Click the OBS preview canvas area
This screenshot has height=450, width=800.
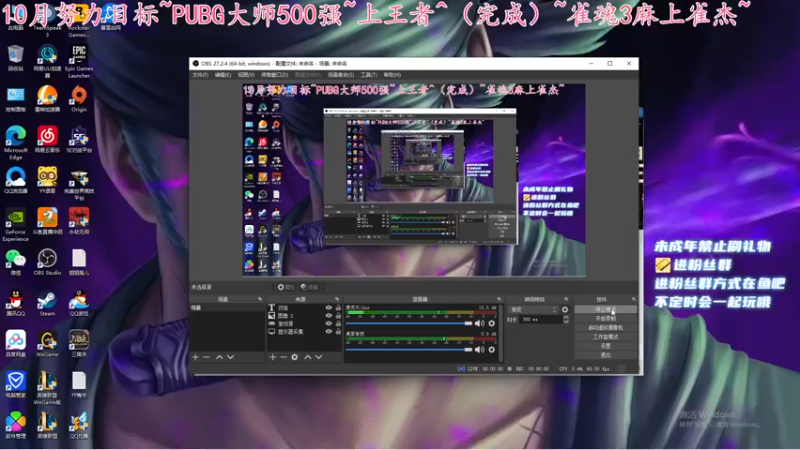(x=414, y=180)
